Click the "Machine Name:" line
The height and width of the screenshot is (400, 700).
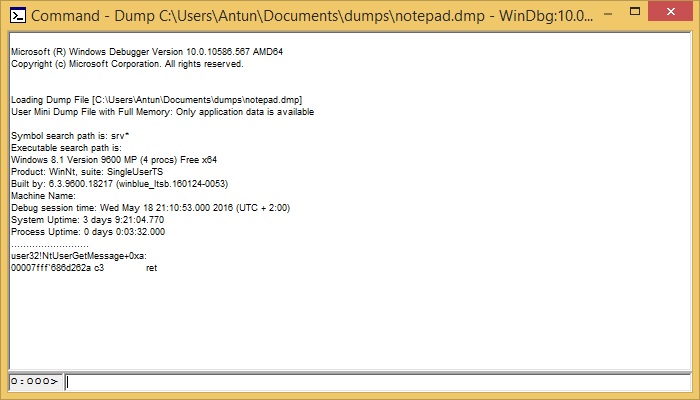click(x=43, y=196)
